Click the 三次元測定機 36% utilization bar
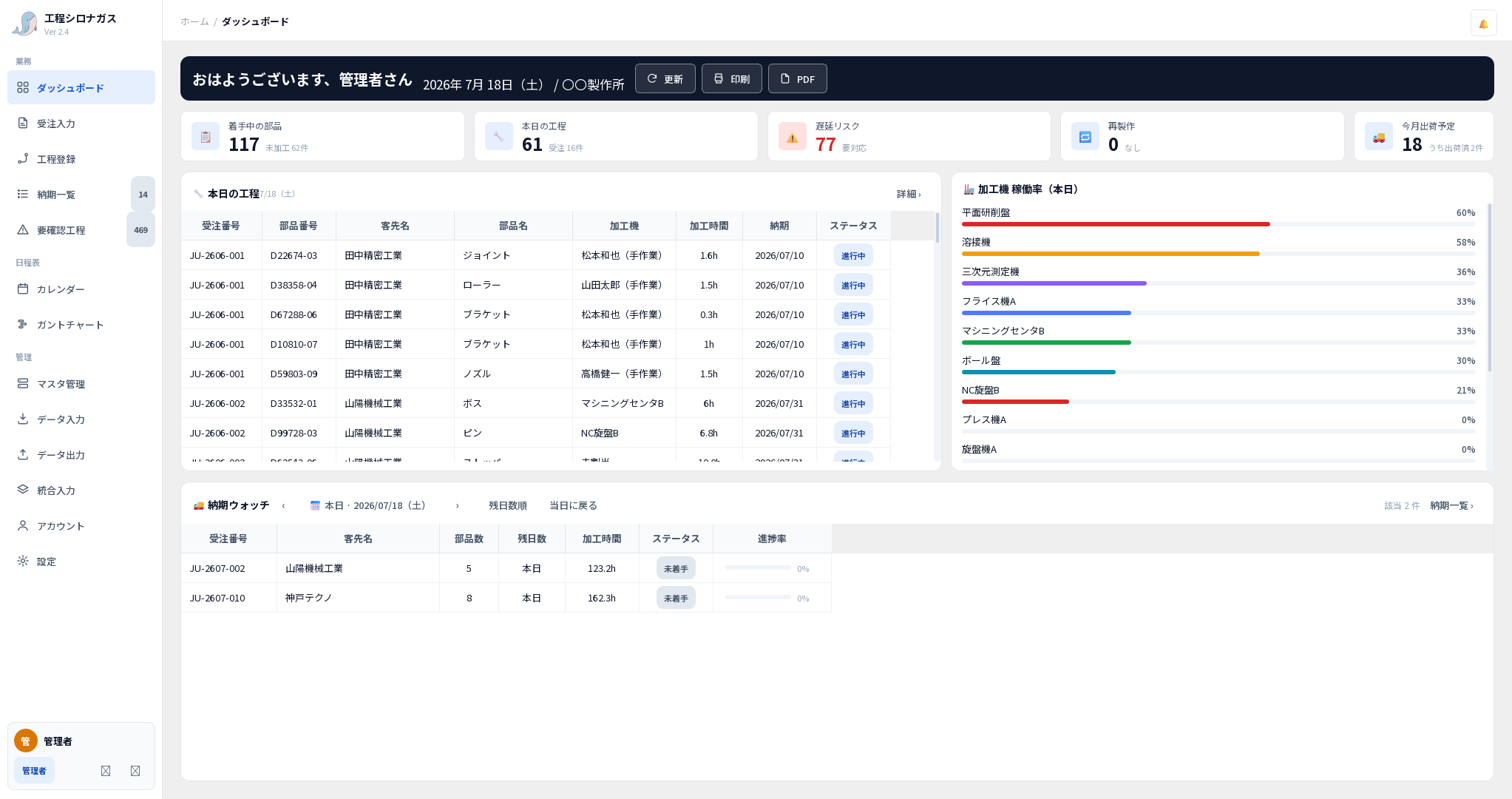1512x799 pixels. click(1218, 283)
